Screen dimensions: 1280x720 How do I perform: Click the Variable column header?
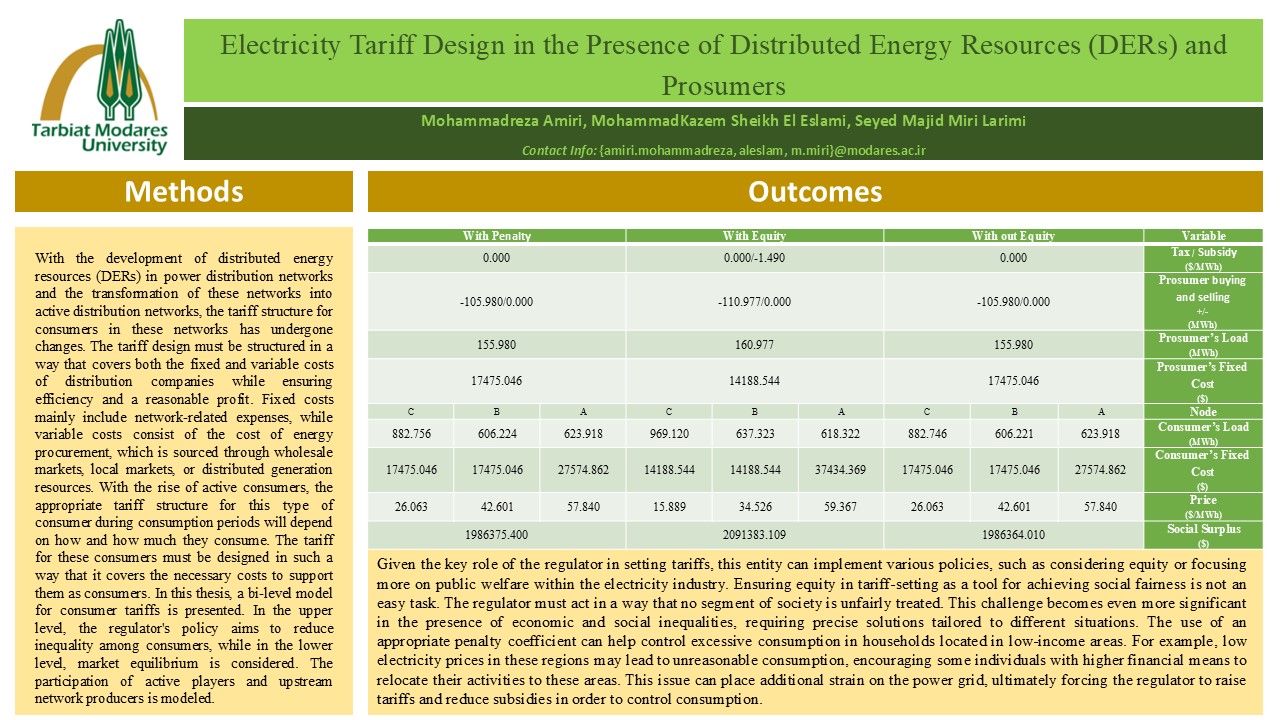coord(1203,236)
